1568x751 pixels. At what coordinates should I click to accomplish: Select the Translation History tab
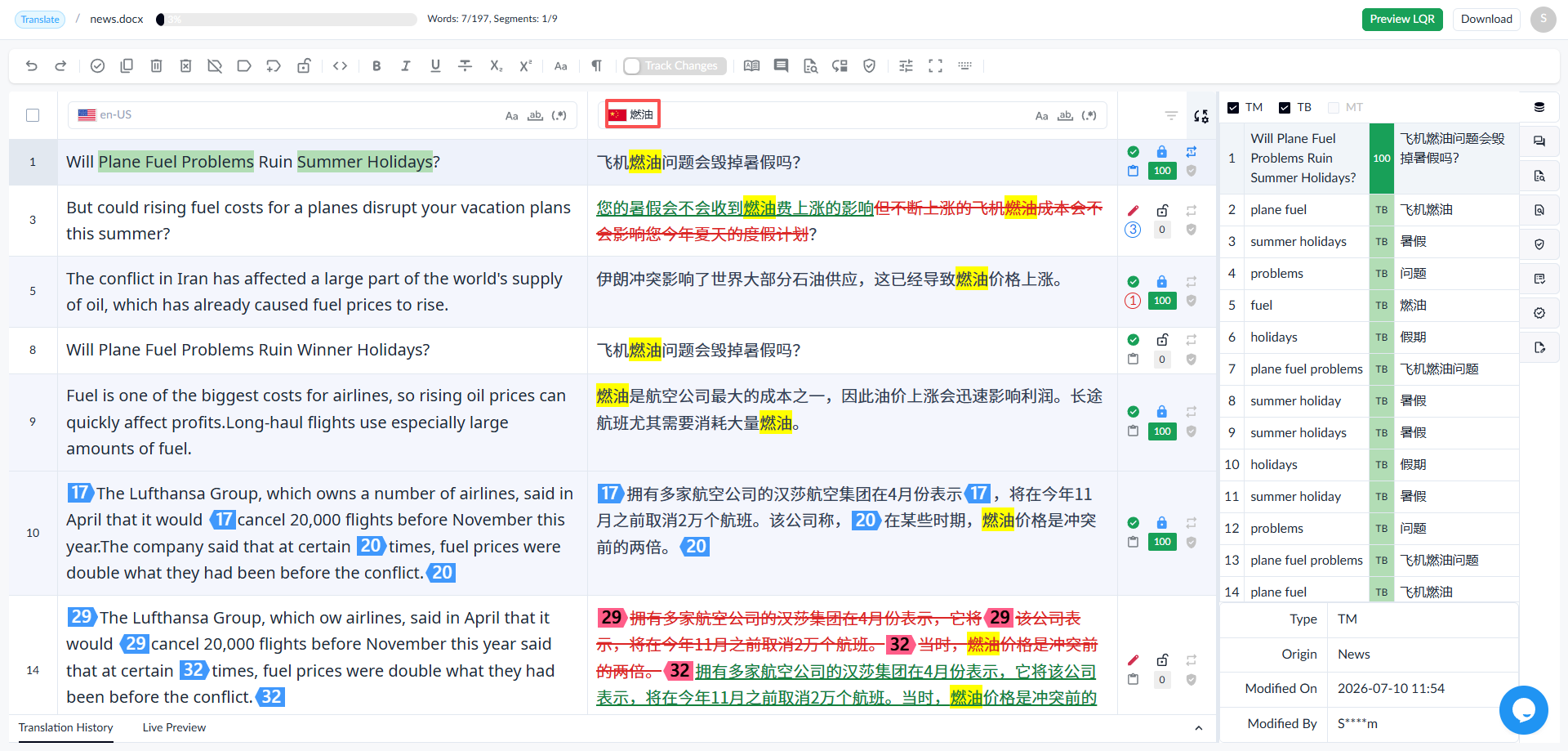tap(66, 727)
